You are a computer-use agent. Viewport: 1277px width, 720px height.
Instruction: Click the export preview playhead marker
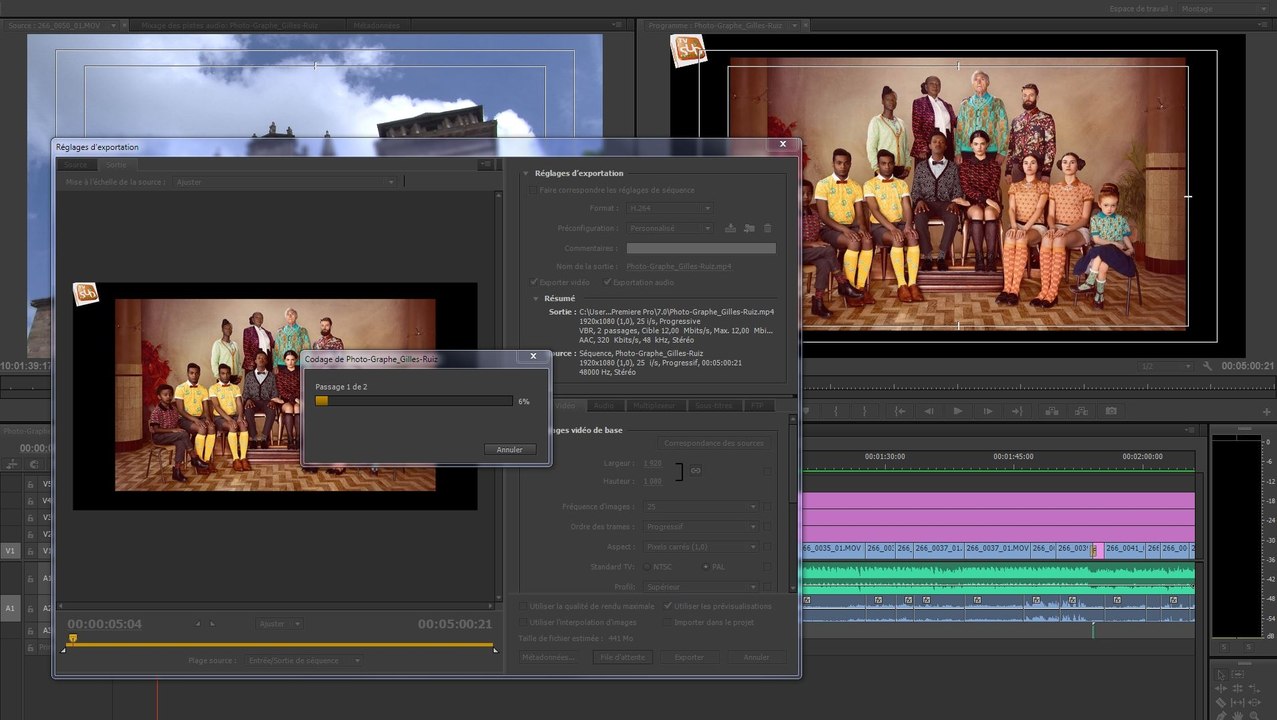73,638
